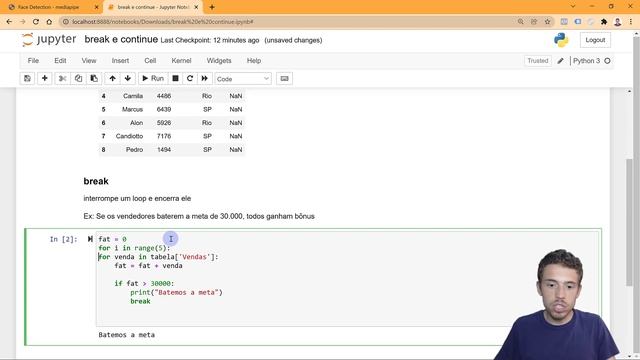Click the table cell Candiotto

(129, 136)
